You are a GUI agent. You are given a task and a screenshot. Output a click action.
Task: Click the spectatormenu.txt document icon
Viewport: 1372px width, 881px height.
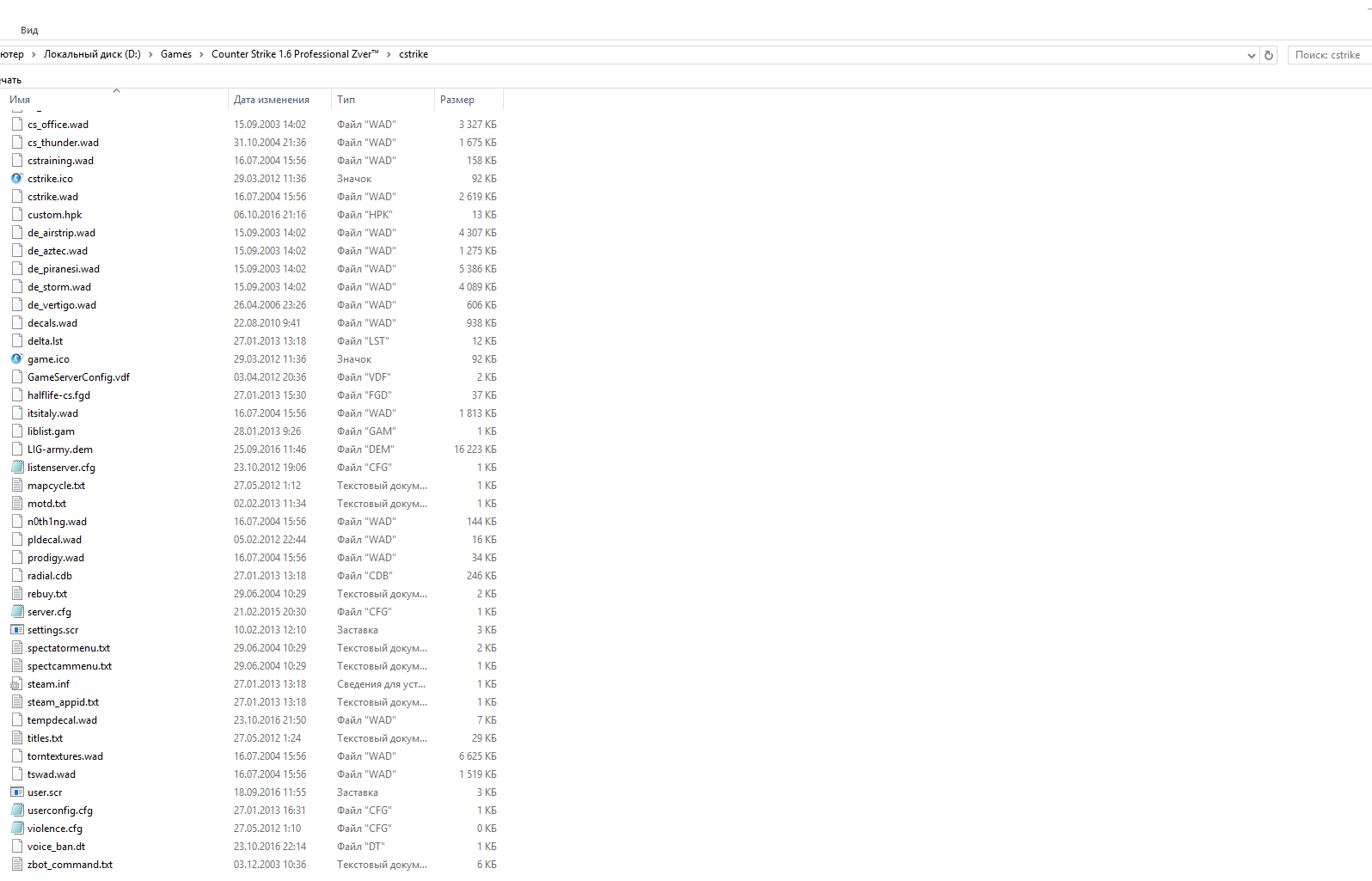(16, 648)
